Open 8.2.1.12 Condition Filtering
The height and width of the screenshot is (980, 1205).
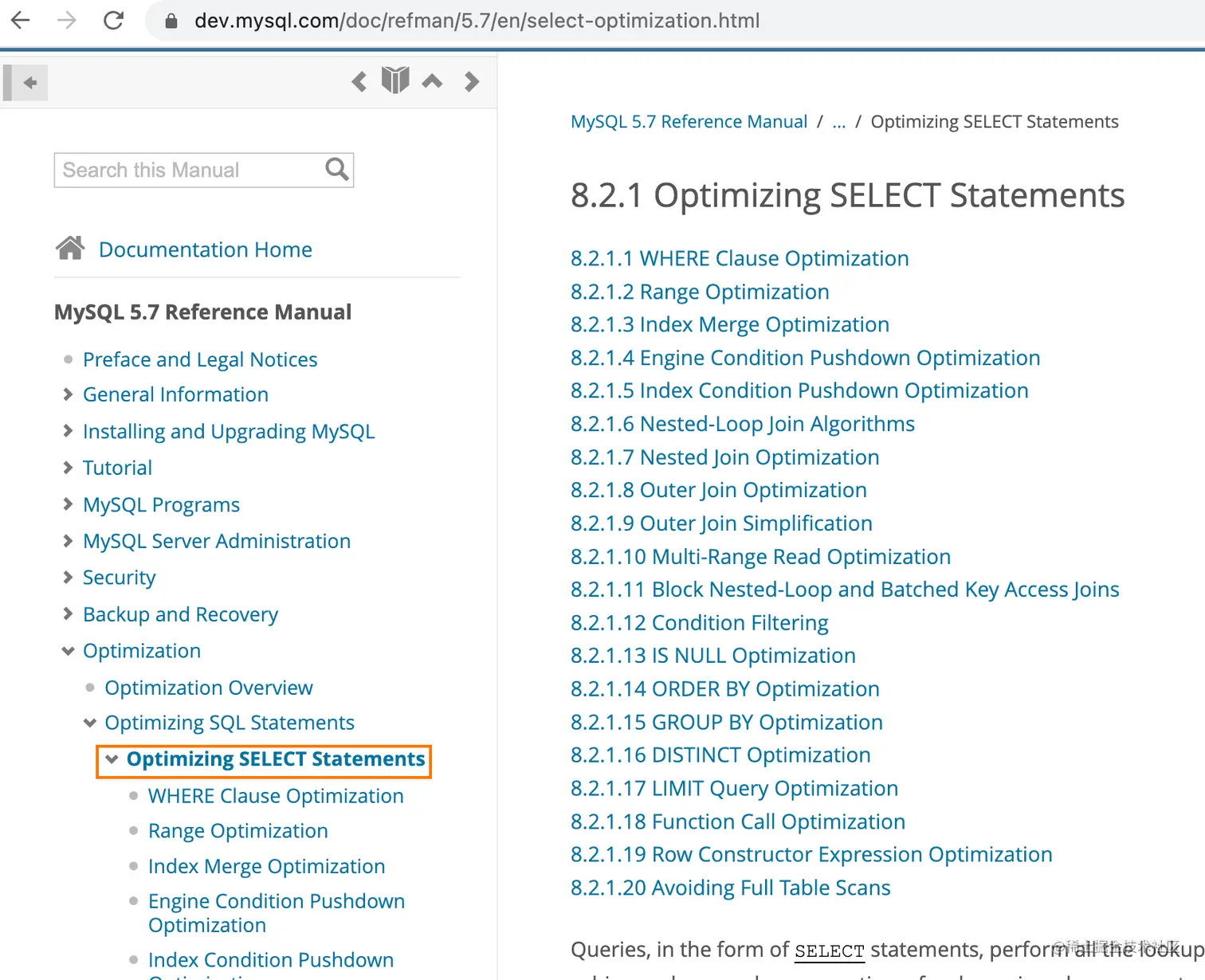pos(700,623)
